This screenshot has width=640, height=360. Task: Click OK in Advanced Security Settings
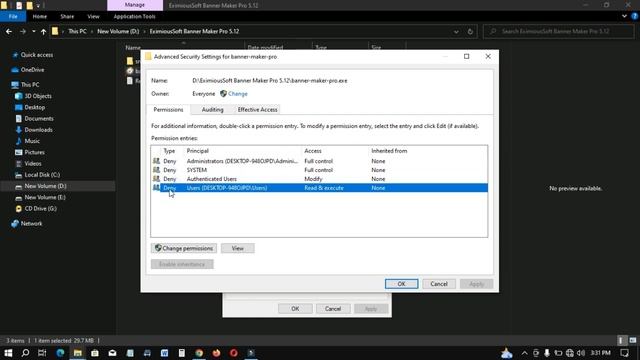click(401, 284)
